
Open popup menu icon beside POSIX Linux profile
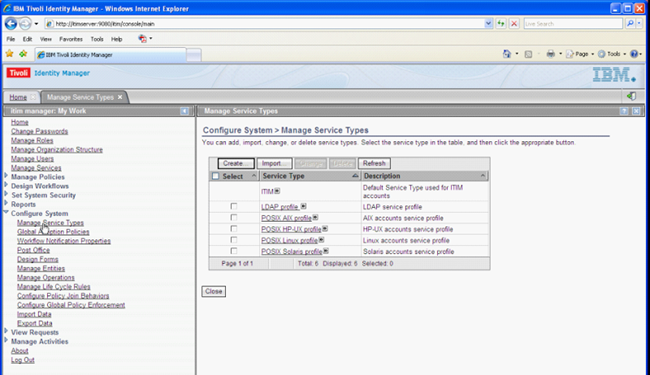click(x=322, y=240)
